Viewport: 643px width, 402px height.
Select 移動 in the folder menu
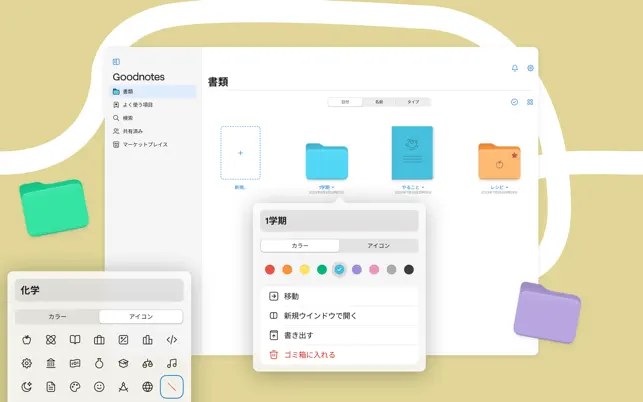340,296
